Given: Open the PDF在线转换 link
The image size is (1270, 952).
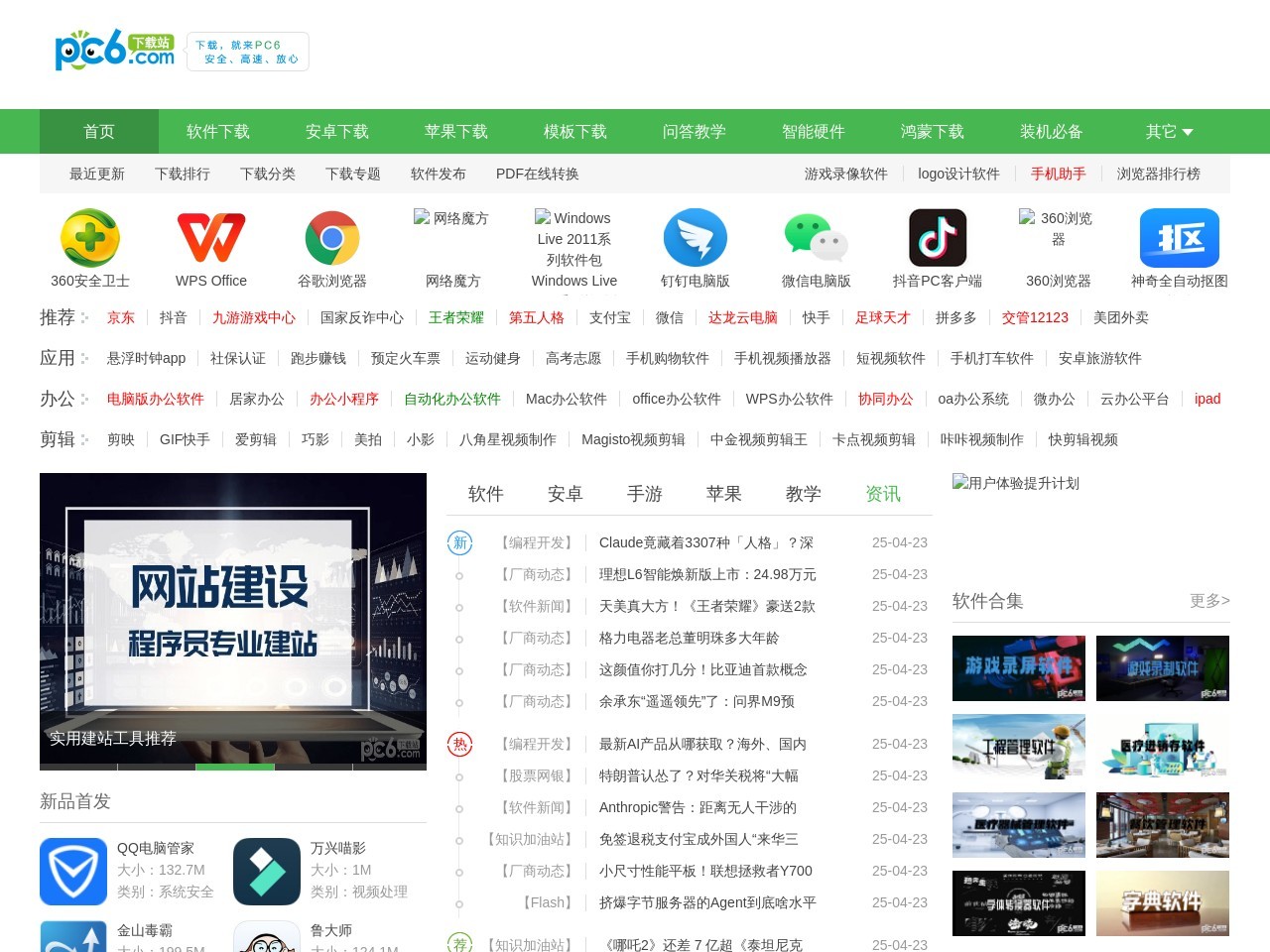Looking at the screenshot, I should point(538,174).
